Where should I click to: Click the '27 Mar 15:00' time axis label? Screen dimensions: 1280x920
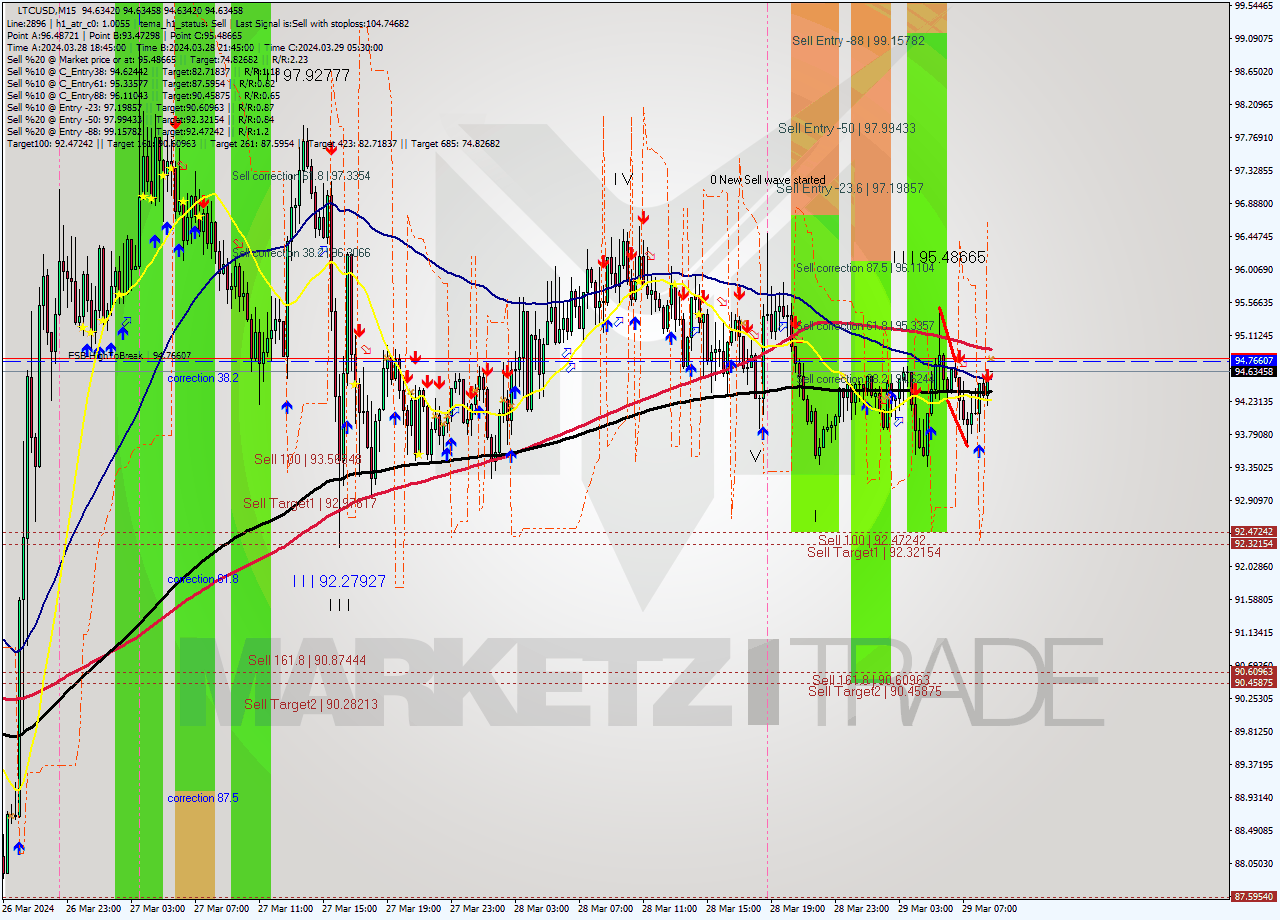350,910
